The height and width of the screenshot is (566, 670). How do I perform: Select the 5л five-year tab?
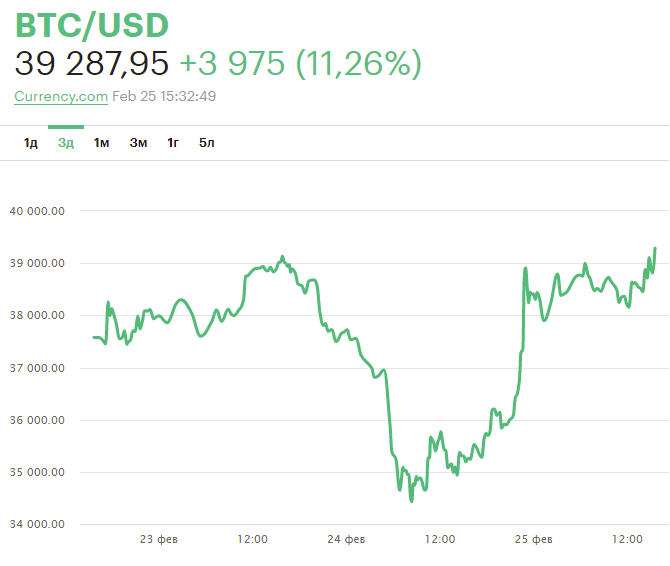point(207,143)
